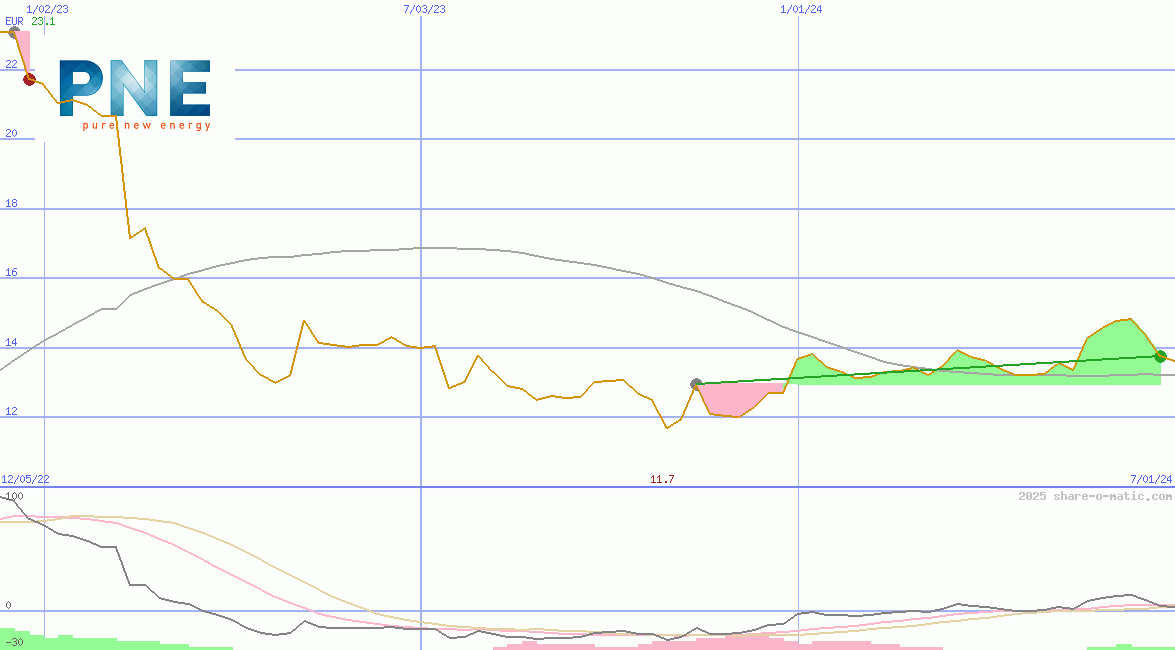Click the gray dot at top-left price start
The height and width of the screenshot is (650, 1175).
[x=13, y=29]
